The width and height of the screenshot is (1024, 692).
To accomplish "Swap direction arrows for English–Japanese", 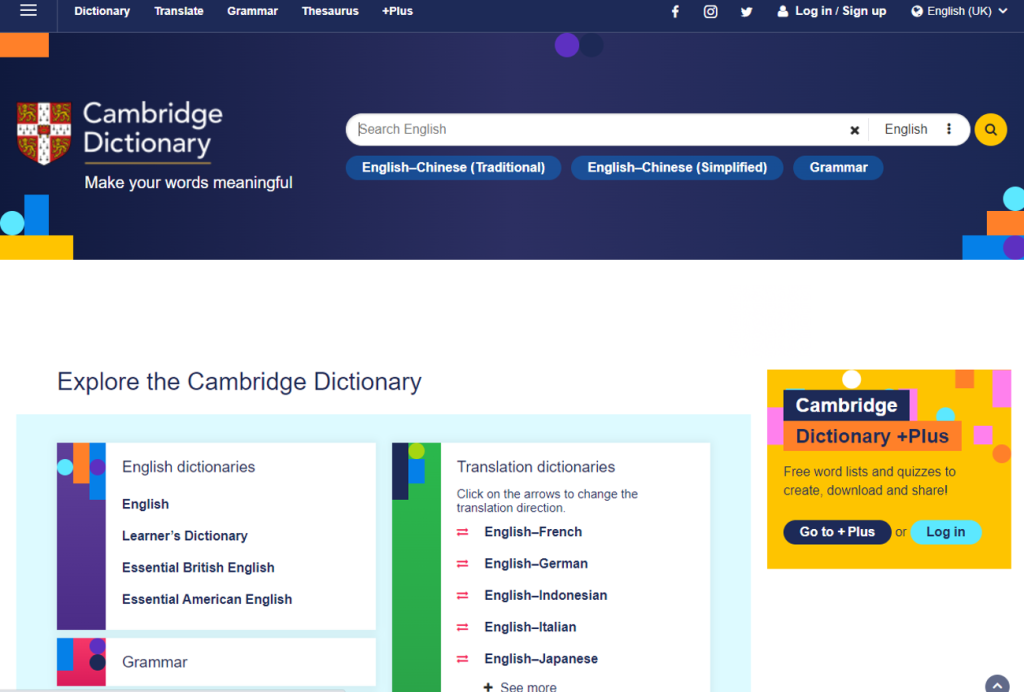I will pos(462,659).
